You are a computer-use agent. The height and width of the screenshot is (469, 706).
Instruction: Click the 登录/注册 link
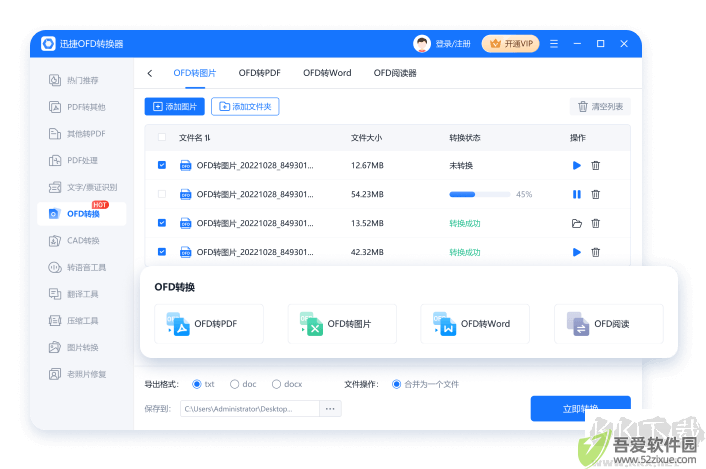pos(453,44)
